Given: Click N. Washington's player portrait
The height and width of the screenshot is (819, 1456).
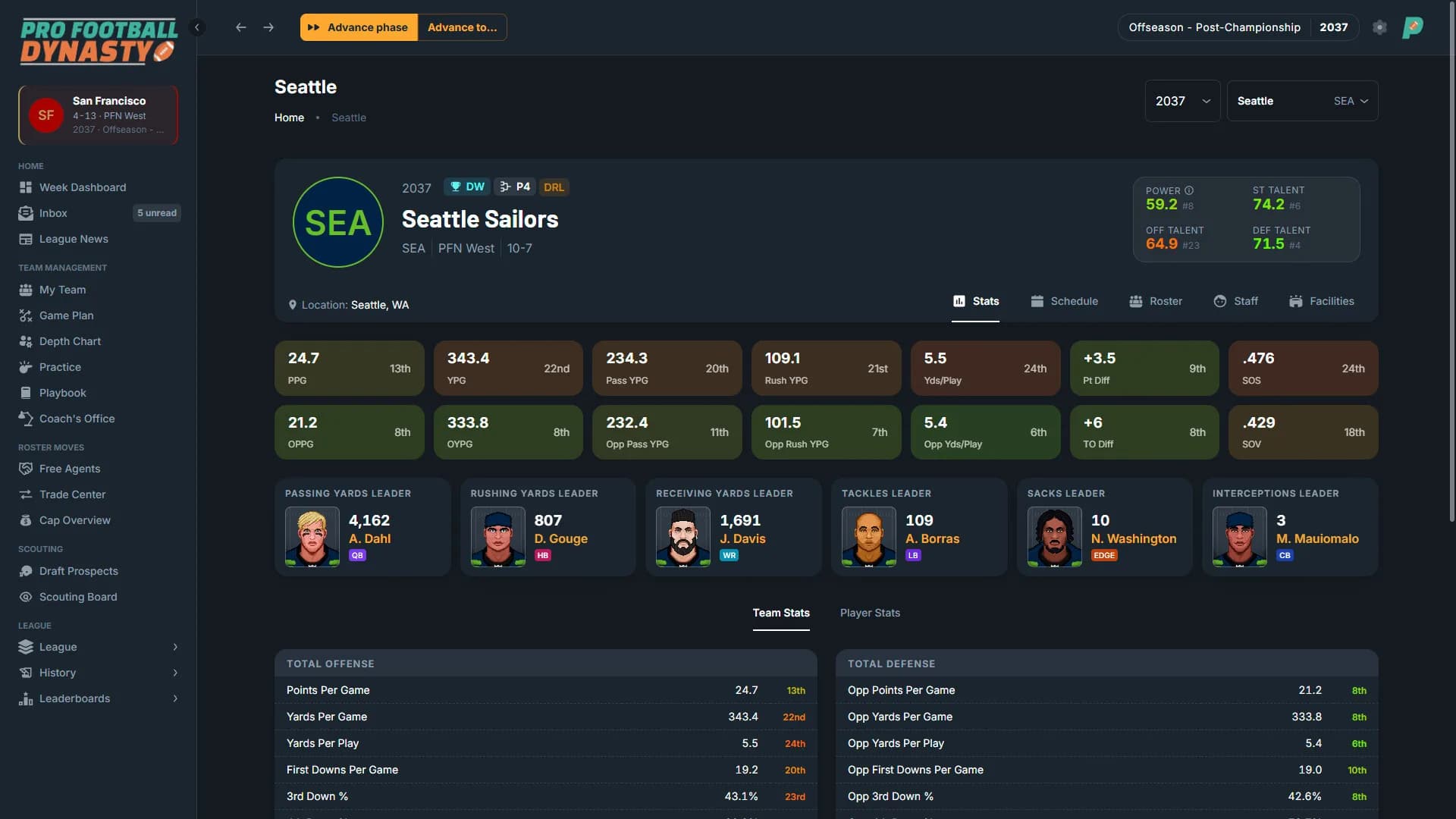Looking at the screenshot, I should pos(1055,537).
